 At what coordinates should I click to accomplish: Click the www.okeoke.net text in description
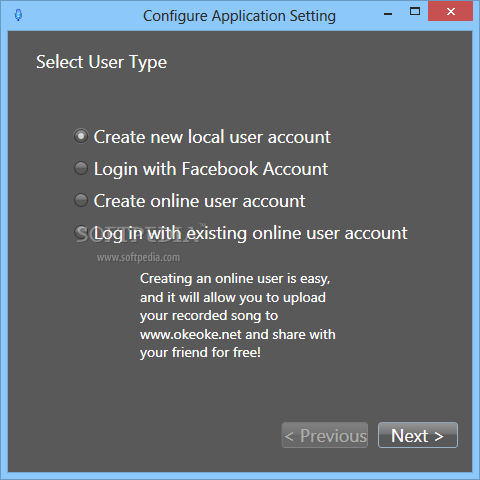(191, 335)
